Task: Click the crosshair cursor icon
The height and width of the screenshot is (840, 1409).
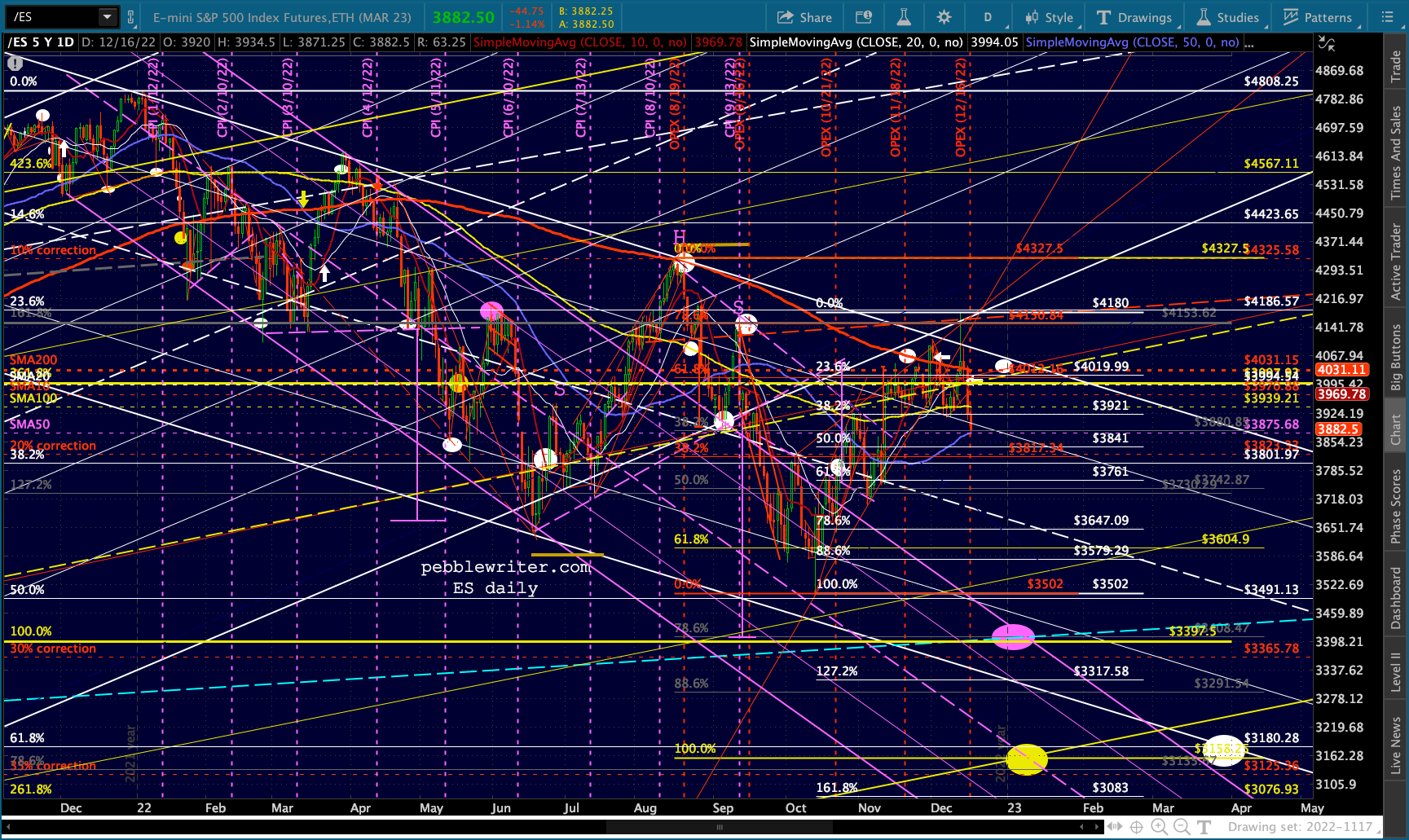Action: (1137, 827)
